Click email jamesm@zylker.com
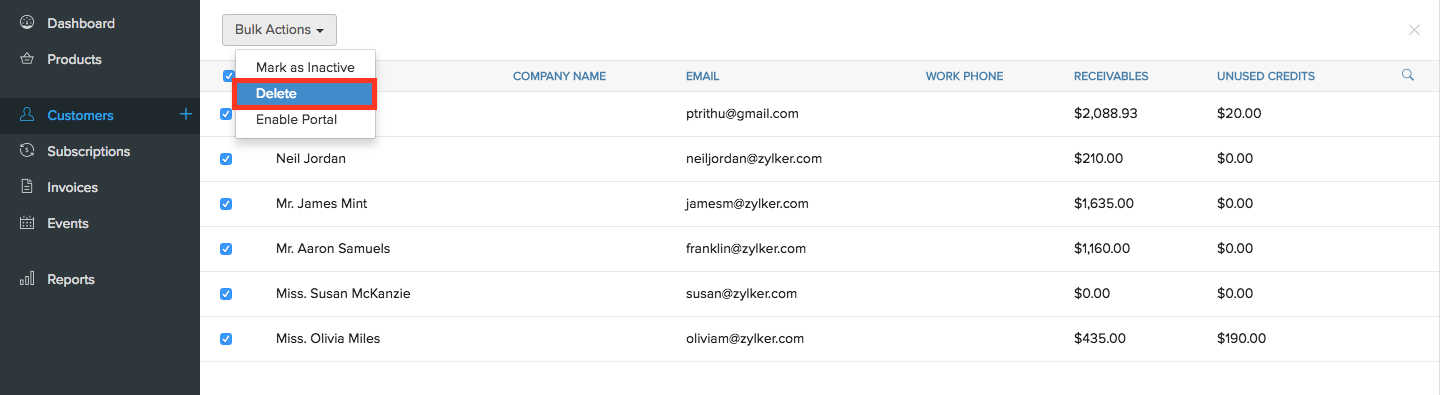The image size is (1440, 395). pos(747,203)
